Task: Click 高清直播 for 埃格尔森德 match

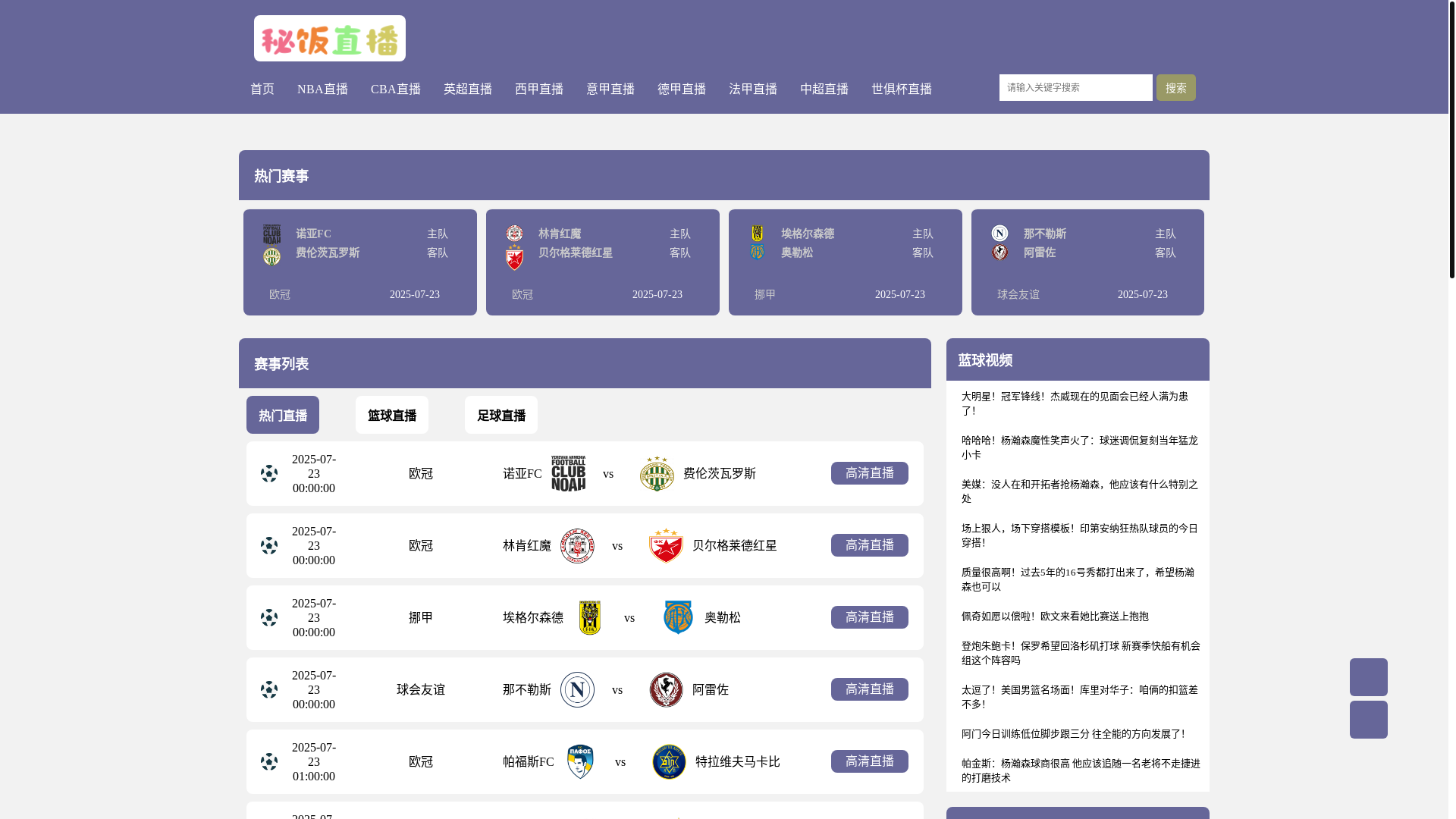Action: 870,617
